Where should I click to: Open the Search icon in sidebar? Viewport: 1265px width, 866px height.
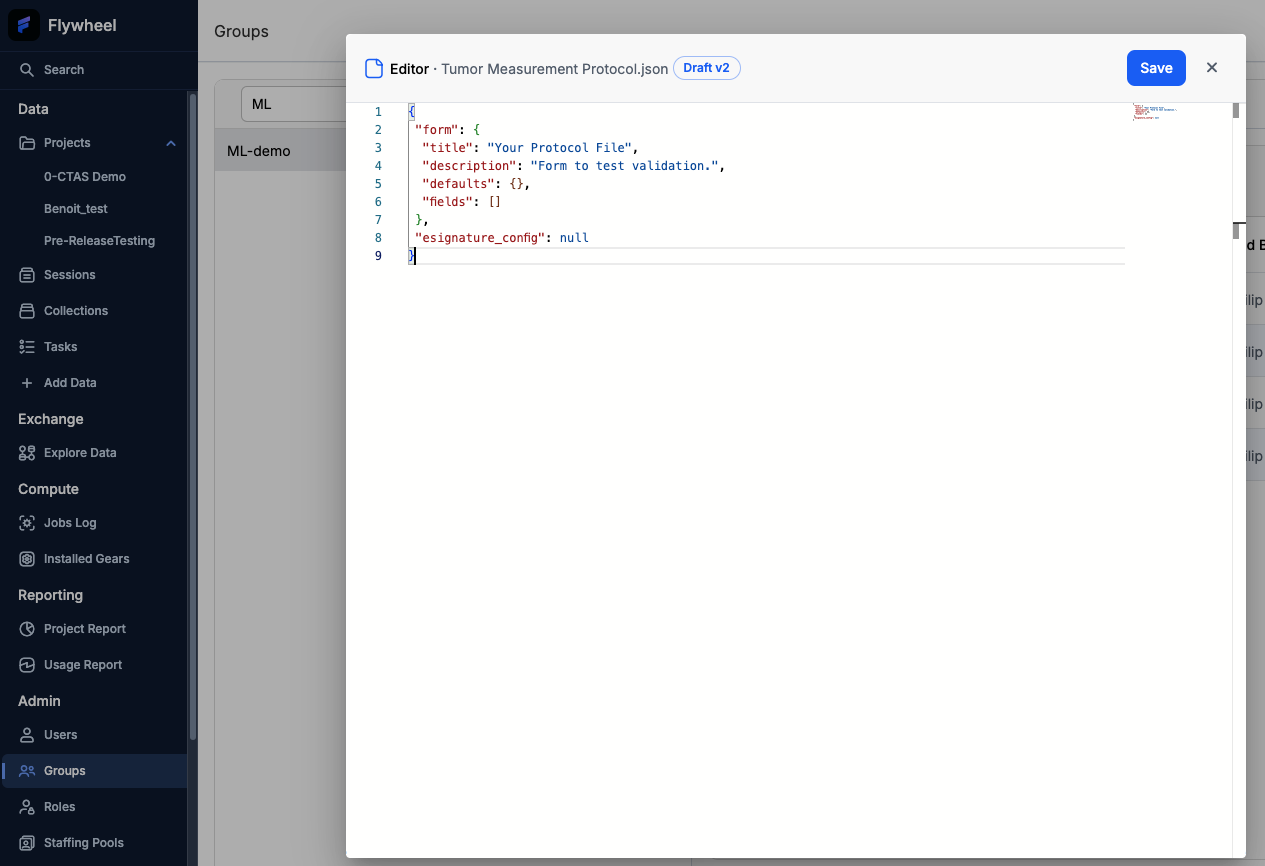click(x=27, y=70)
